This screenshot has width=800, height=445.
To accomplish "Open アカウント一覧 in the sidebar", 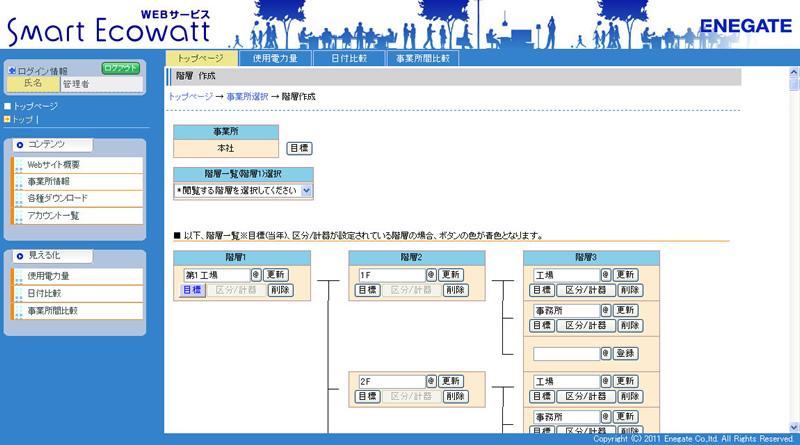I will pos(77,216).
